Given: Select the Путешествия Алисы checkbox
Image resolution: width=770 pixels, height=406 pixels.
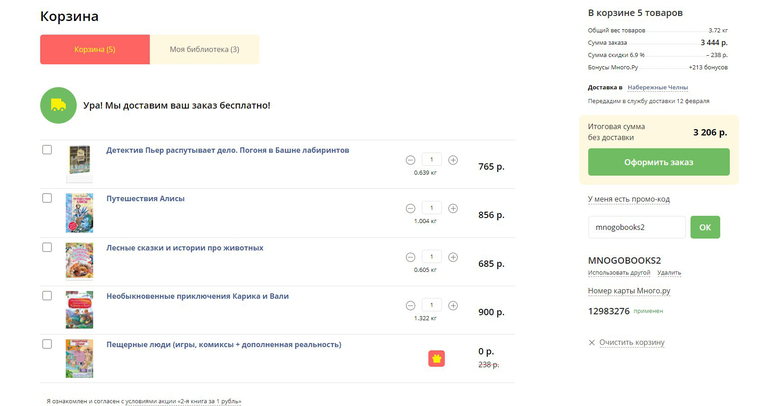Looking at the screenshot, I should coord(47,198).
